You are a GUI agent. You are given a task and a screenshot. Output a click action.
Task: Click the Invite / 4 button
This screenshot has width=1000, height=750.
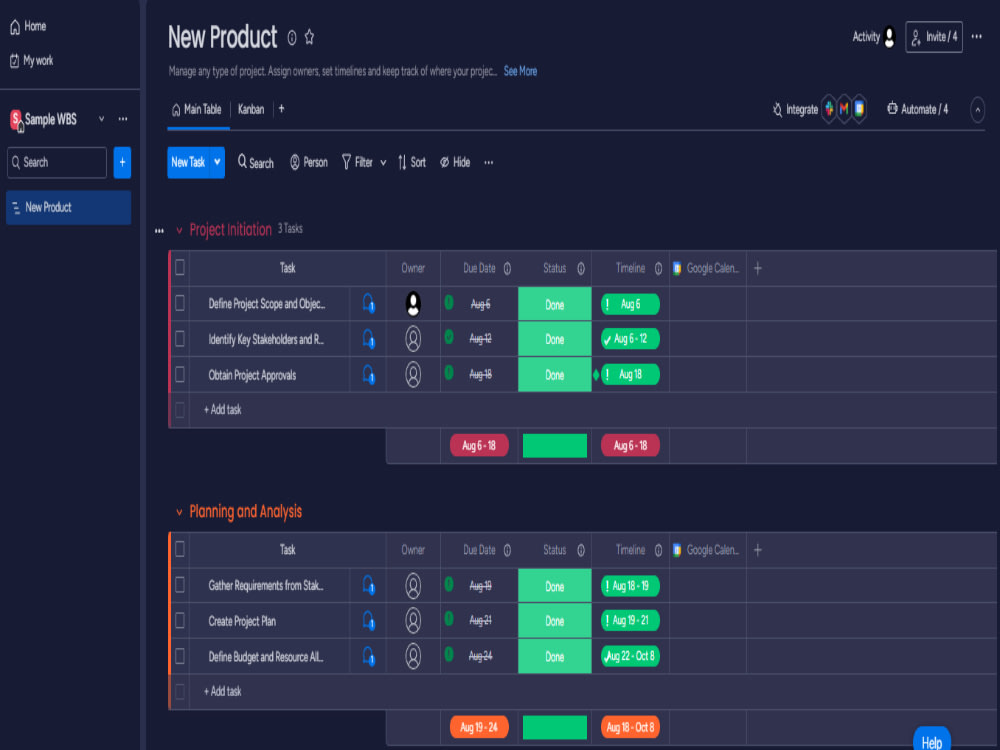tap(933, 36)
